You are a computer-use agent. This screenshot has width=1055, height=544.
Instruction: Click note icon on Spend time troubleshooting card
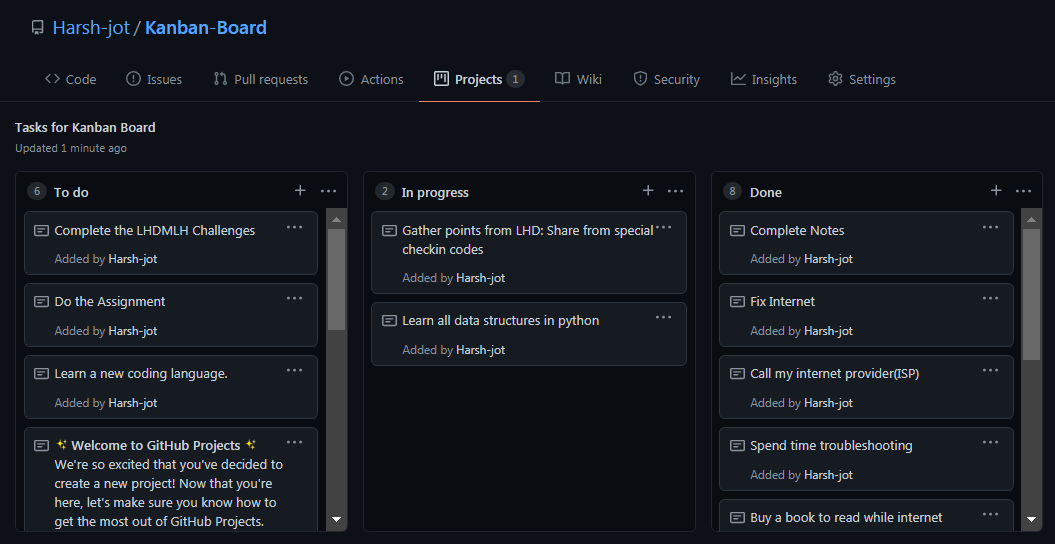tap(737, 446)
